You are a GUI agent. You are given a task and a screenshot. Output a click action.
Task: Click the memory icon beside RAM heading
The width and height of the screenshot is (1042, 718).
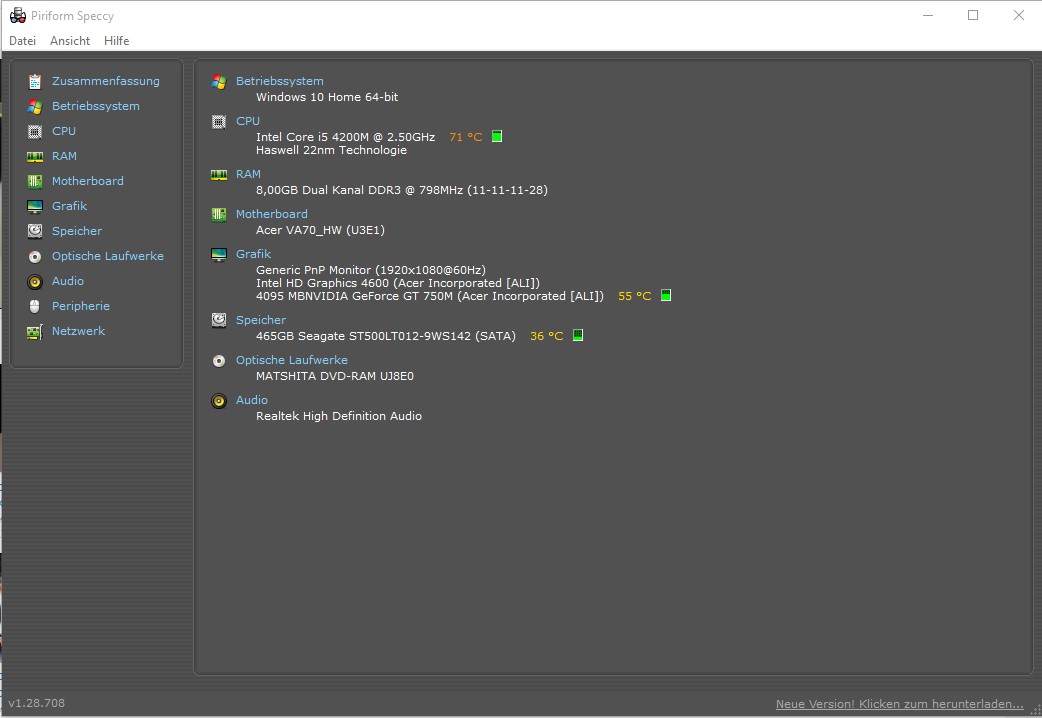point(219,175)
